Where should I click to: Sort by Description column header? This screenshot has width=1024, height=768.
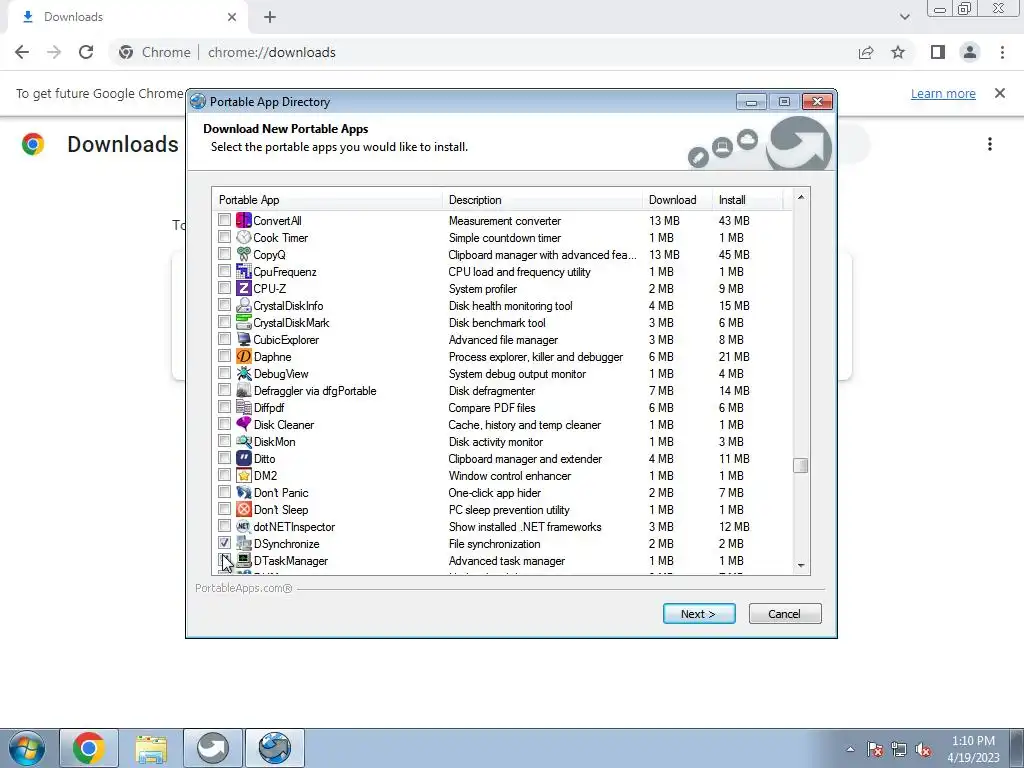[542, 200]
